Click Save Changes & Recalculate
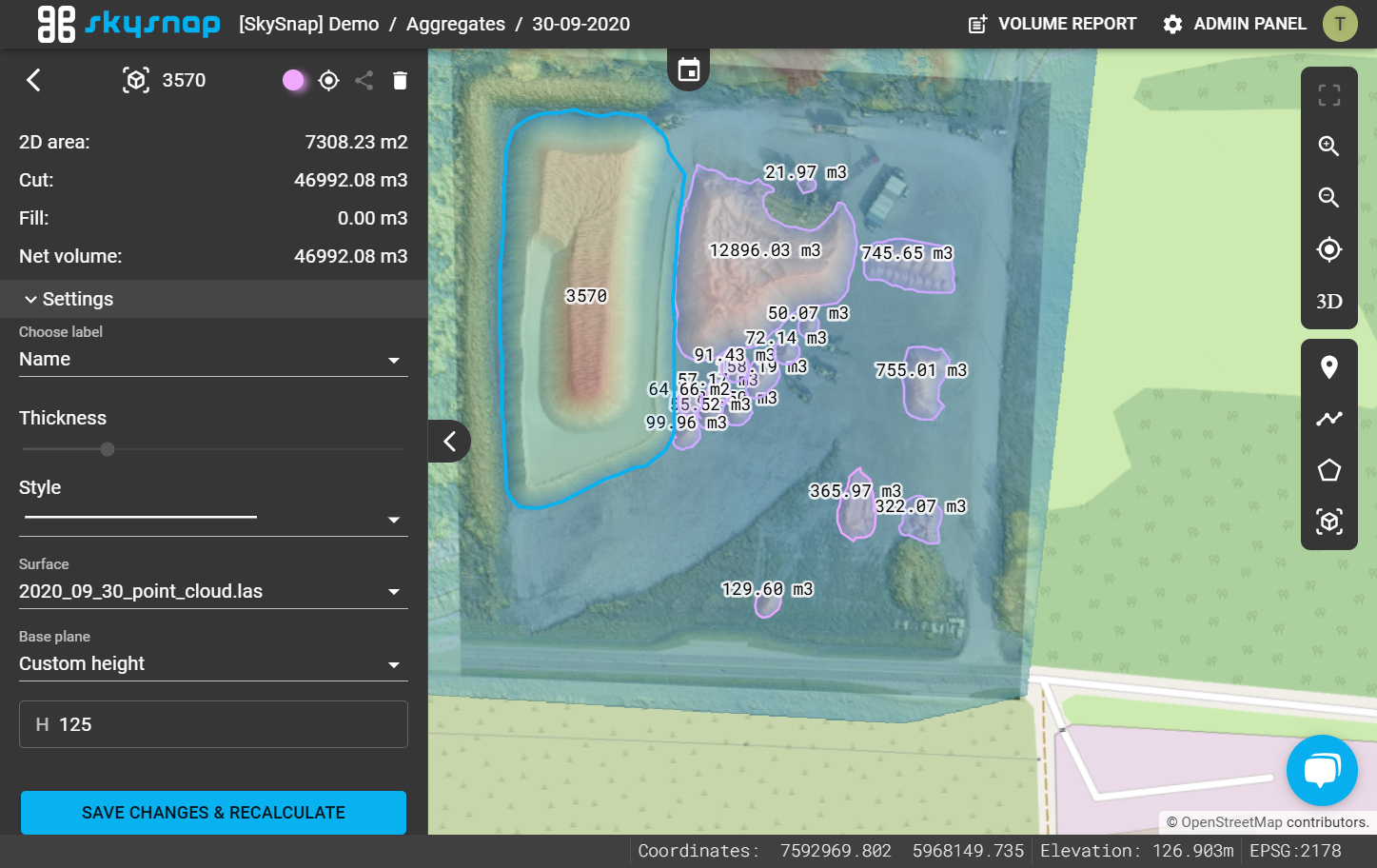The image size is (1377, 868). click(x=213, y=813)
